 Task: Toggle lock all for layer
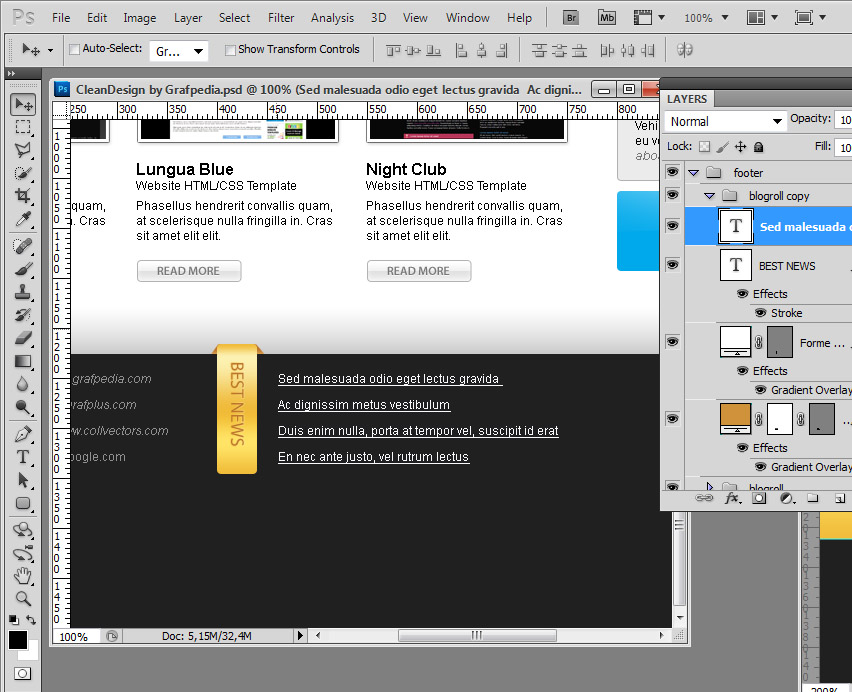point(759,147)
